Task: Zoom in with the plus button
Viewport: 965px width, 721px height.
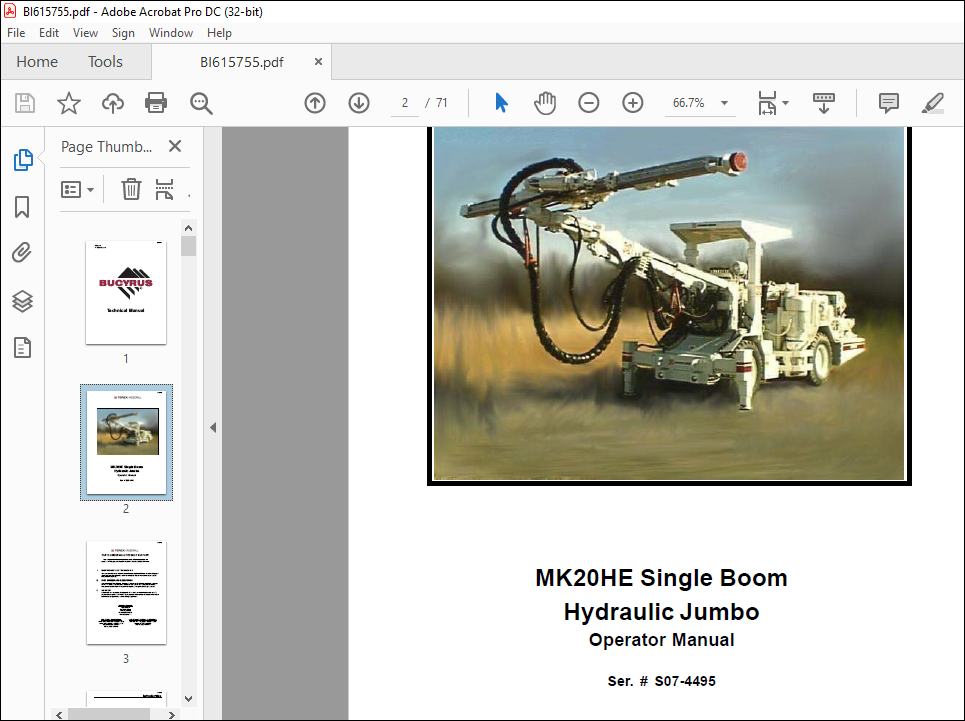Action: coord(633,103)
